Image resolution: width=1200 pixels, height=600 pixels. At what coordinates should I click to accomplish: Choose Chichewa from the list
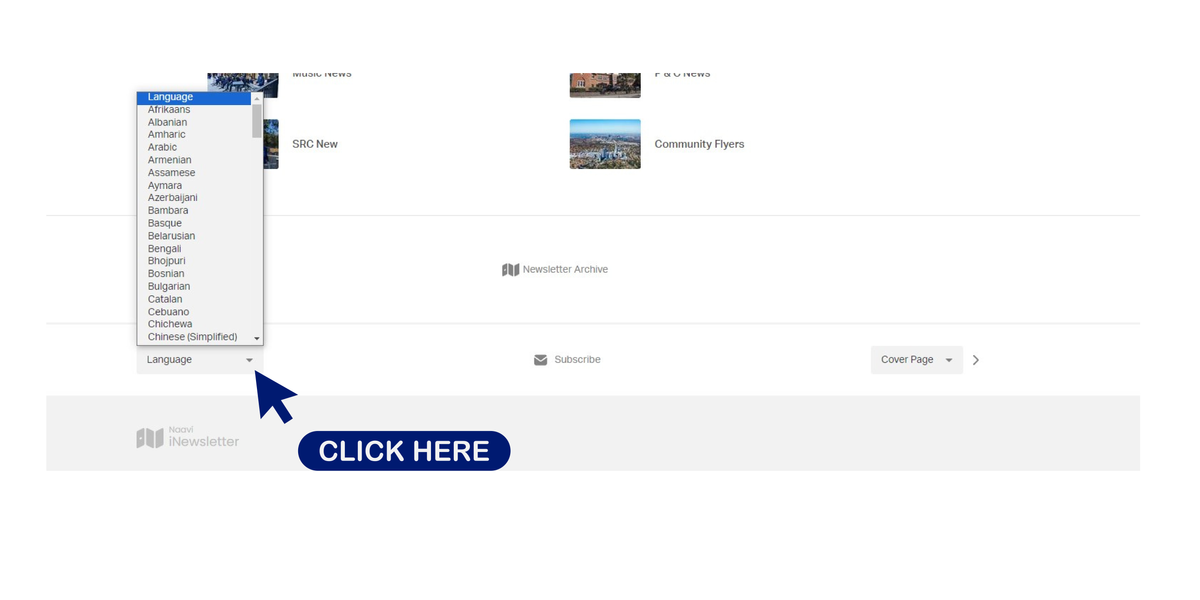(x=194, y=324)
